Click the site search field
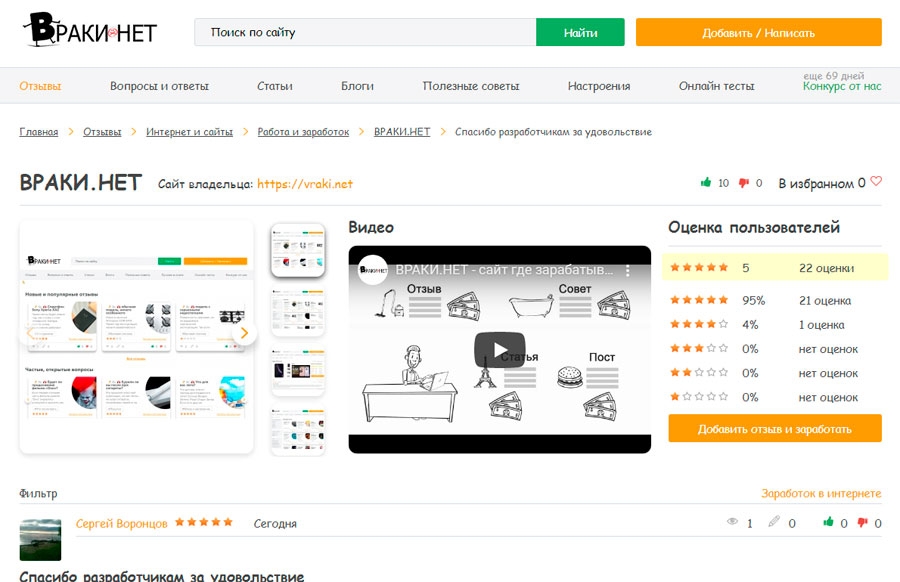This screenshot has width=900, height=582. pyautogui.click(x=365, y=32)
